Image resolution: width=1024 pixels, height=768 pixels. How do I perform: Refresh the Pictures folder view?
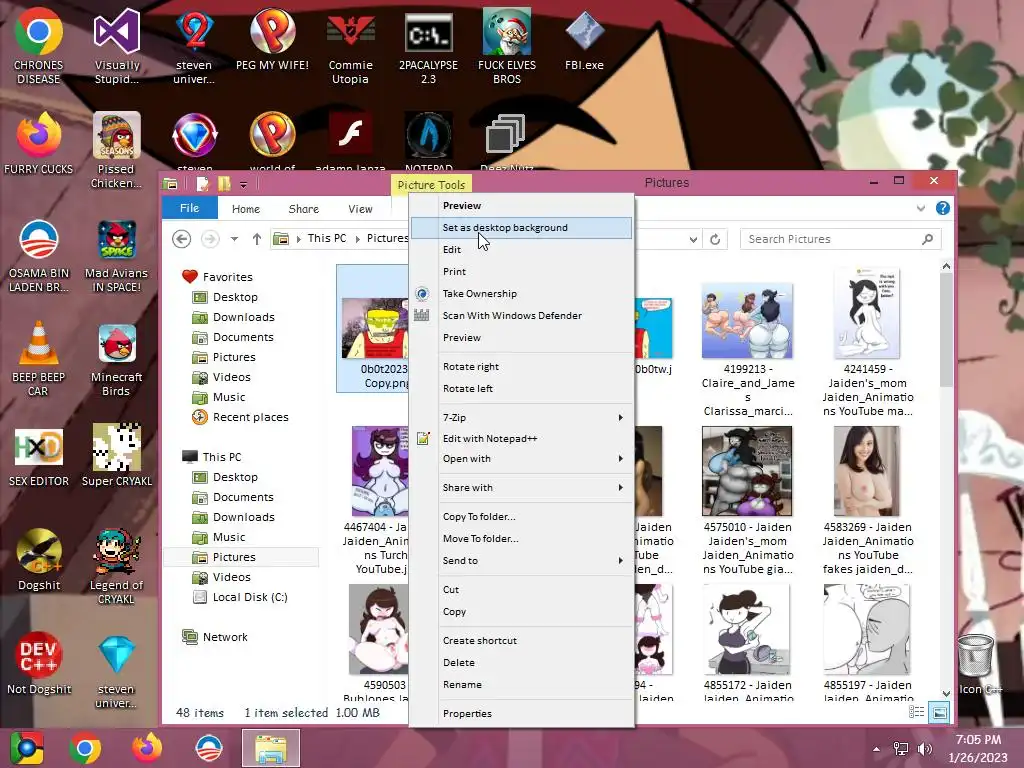(x=715, y=239)
